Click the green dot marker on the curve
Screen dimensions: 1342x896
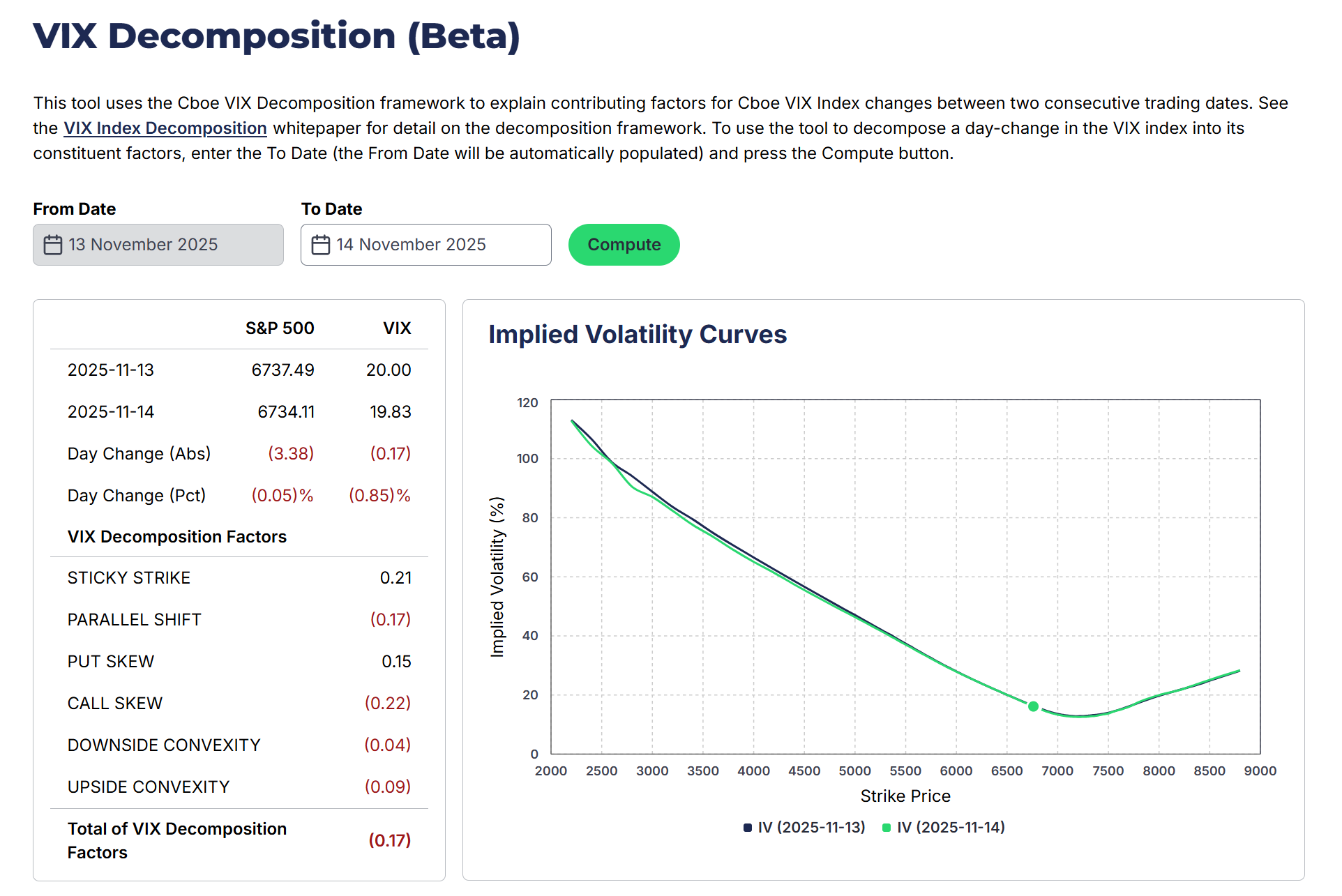[x=1034, y=706]
